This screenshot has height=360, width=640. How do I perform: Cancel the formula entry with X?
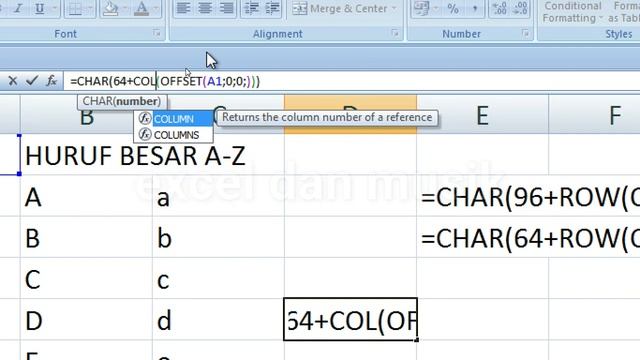click(13, 81)
